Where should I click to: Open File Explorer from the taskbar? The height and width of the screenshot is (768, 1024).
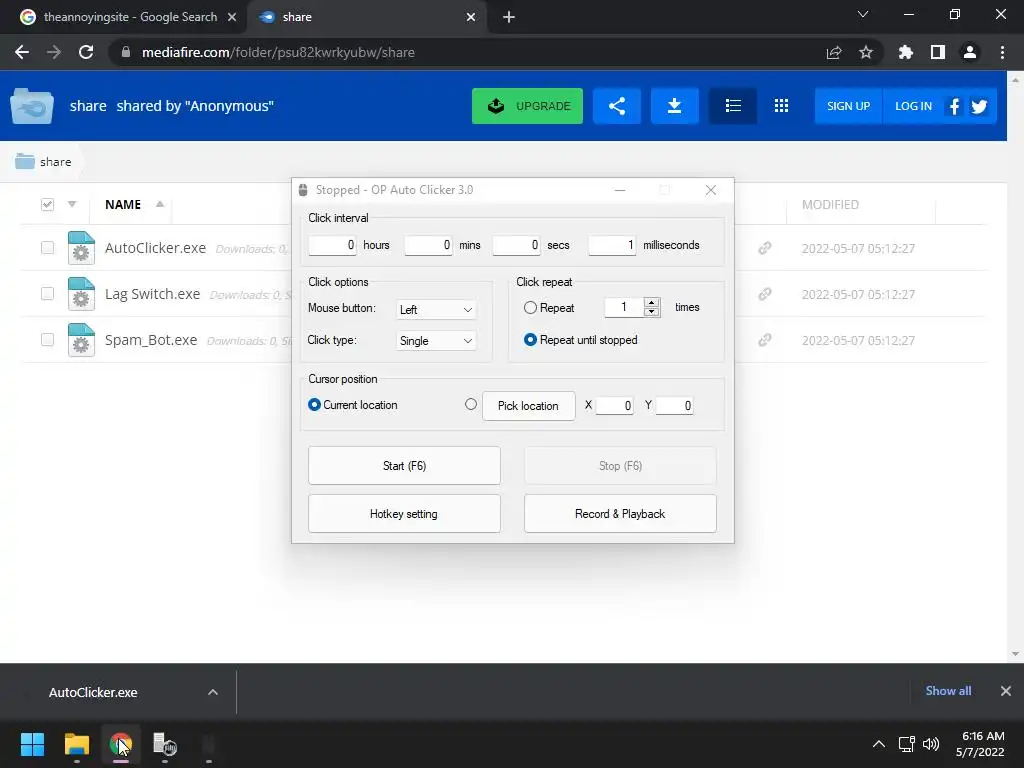pos(76,744)
